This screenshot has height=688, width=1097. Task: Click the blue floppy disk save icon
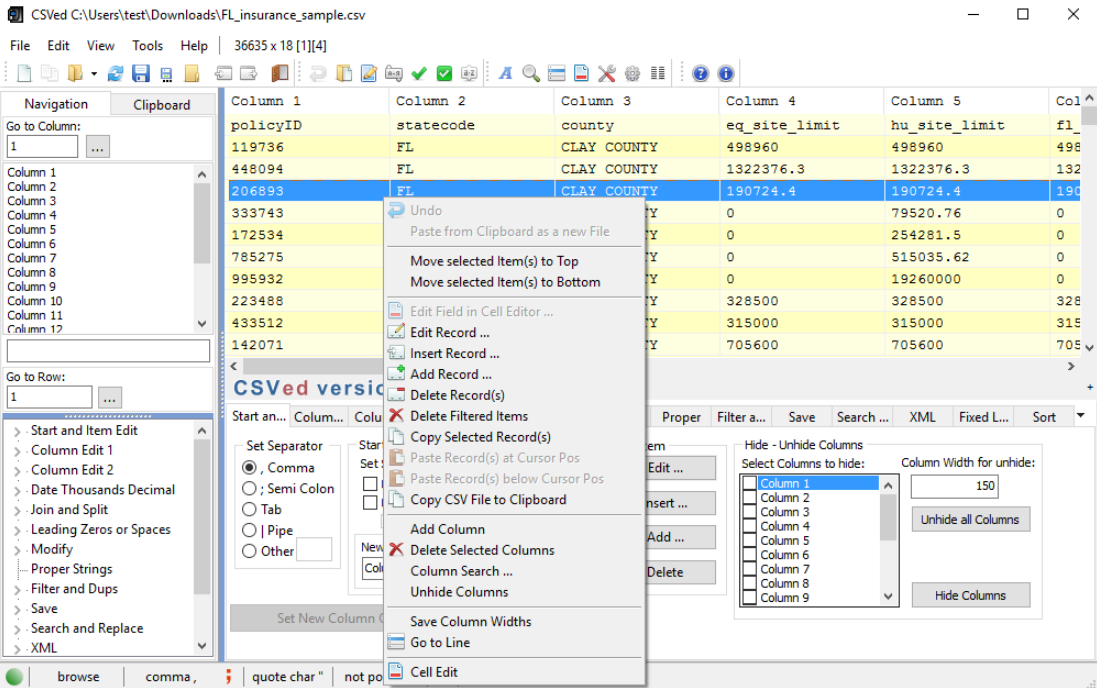pyautogui.click(x=141, y=73)
